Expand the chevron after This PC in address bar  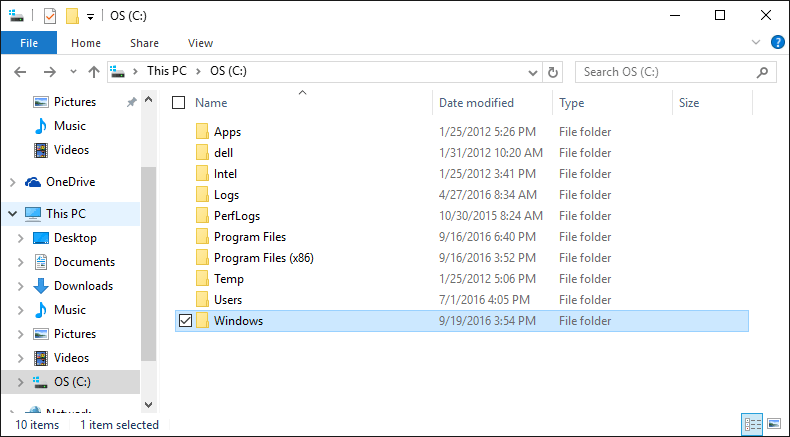(x=199, y=72)
